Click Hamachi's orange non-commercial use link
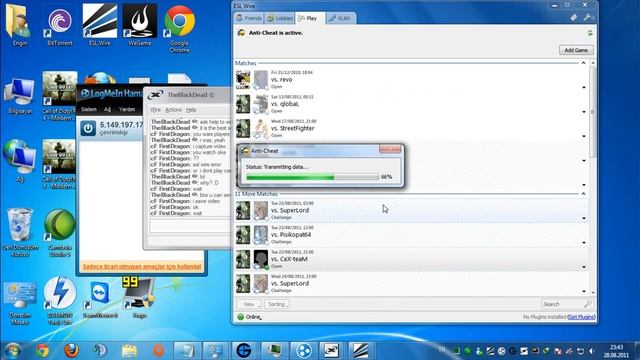640x360 pixels. tap(142, 267)
